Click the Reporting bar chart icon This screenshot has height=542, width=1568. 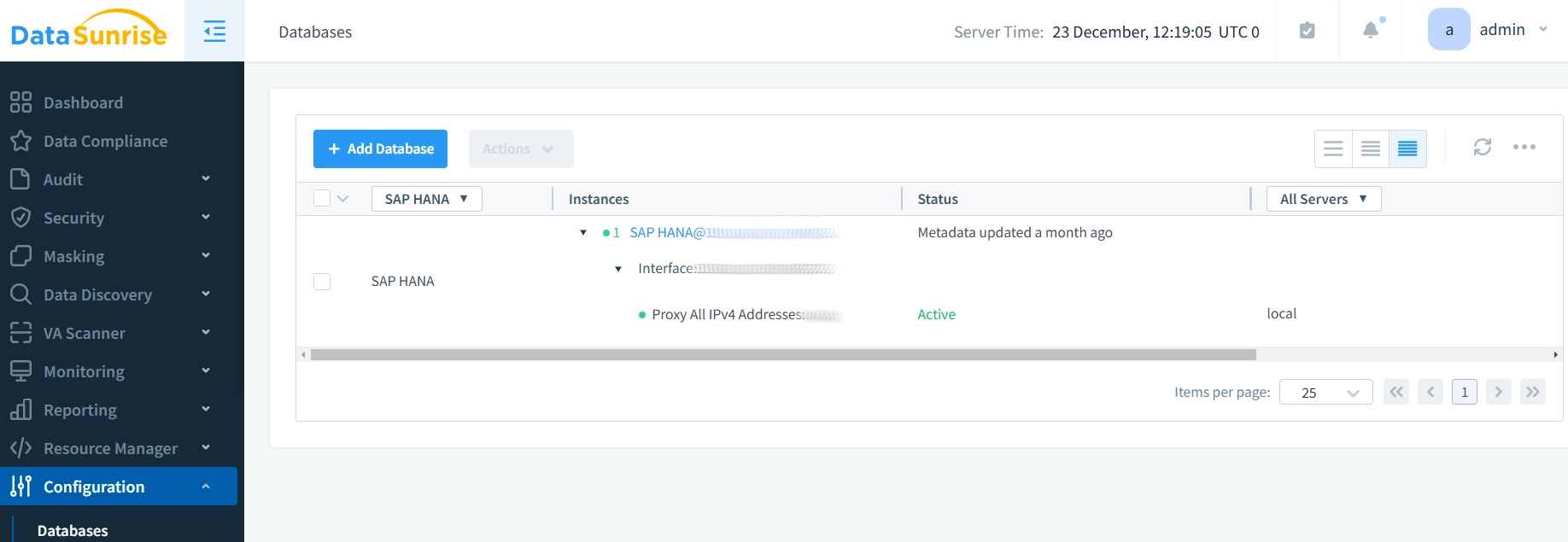[20, 410]
